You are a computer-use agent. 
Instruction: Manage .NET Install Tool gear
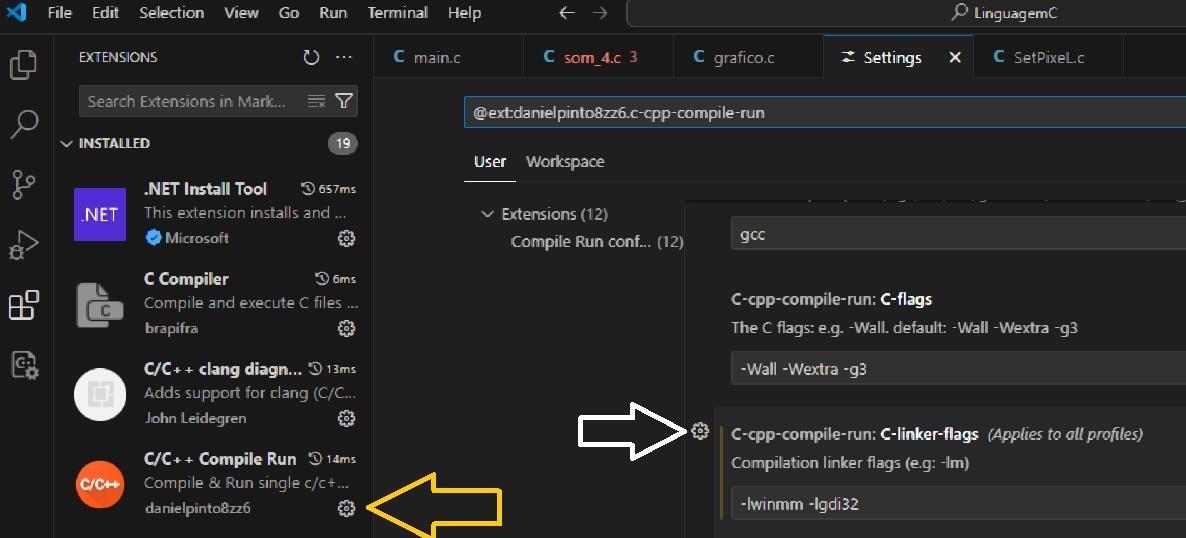tap(346, 238)
